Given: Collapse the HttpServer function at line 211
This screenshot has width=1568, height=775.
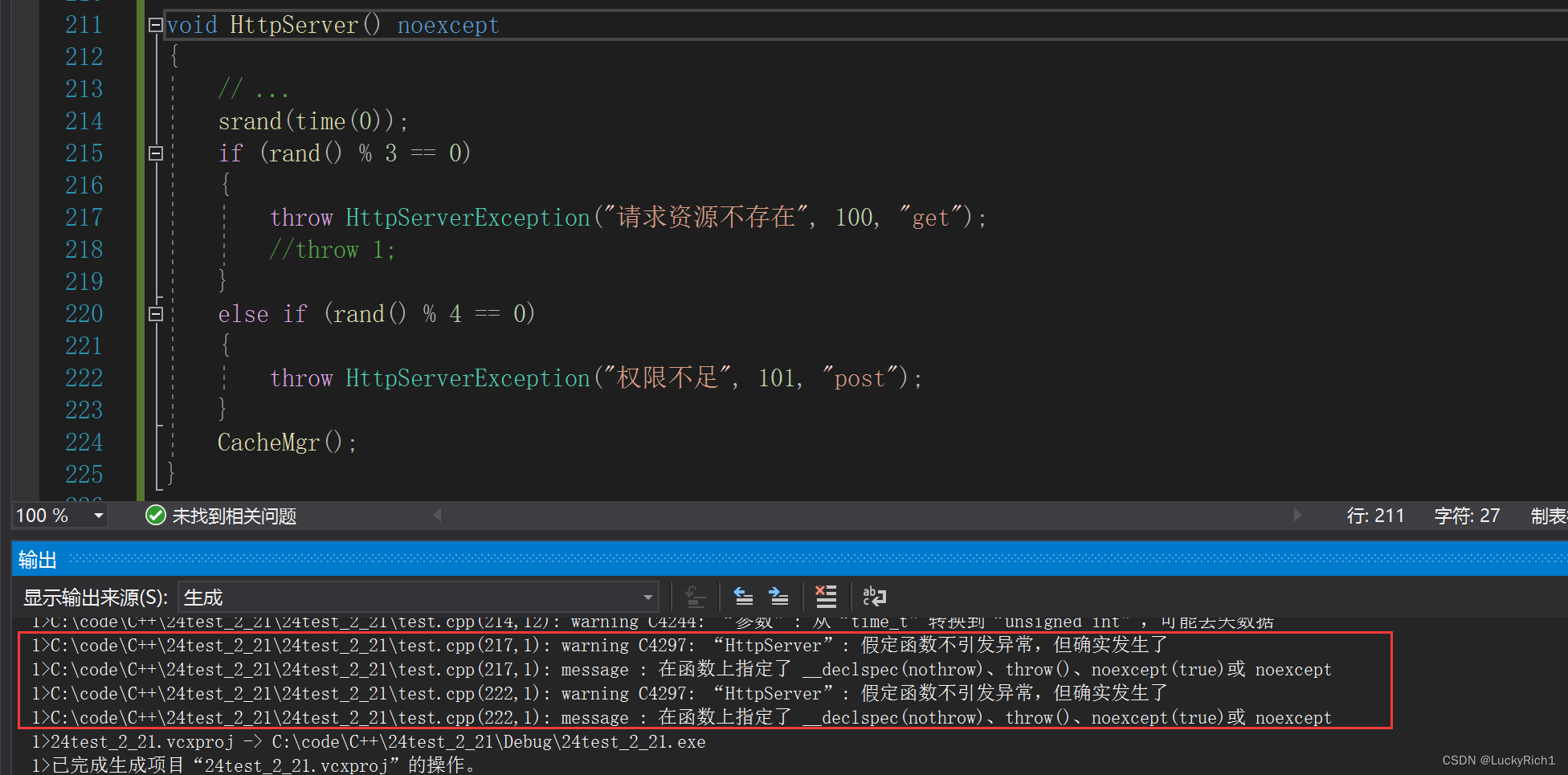Looking at the screenshot, I should point(156,25).
